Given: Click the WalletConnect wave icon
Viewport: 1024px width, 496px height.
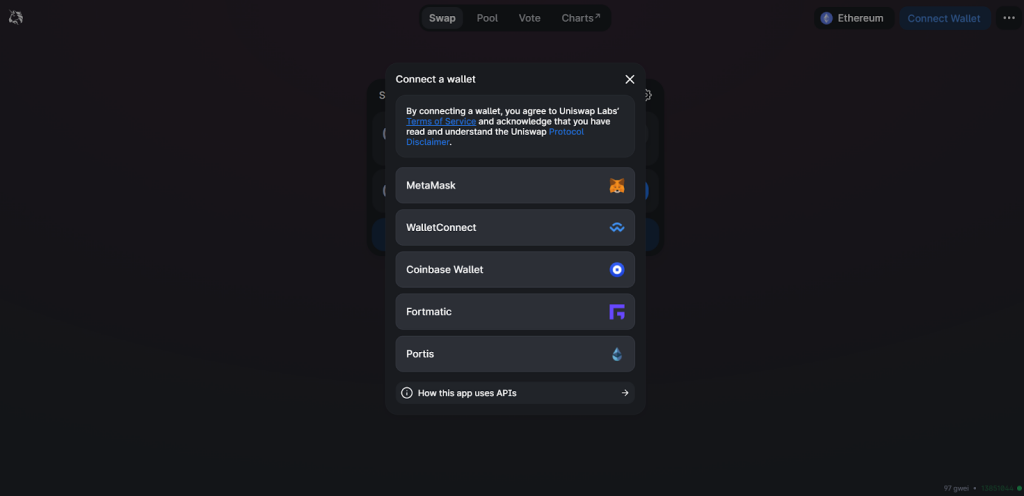Looking at the screenshot, I should point(617,228).
